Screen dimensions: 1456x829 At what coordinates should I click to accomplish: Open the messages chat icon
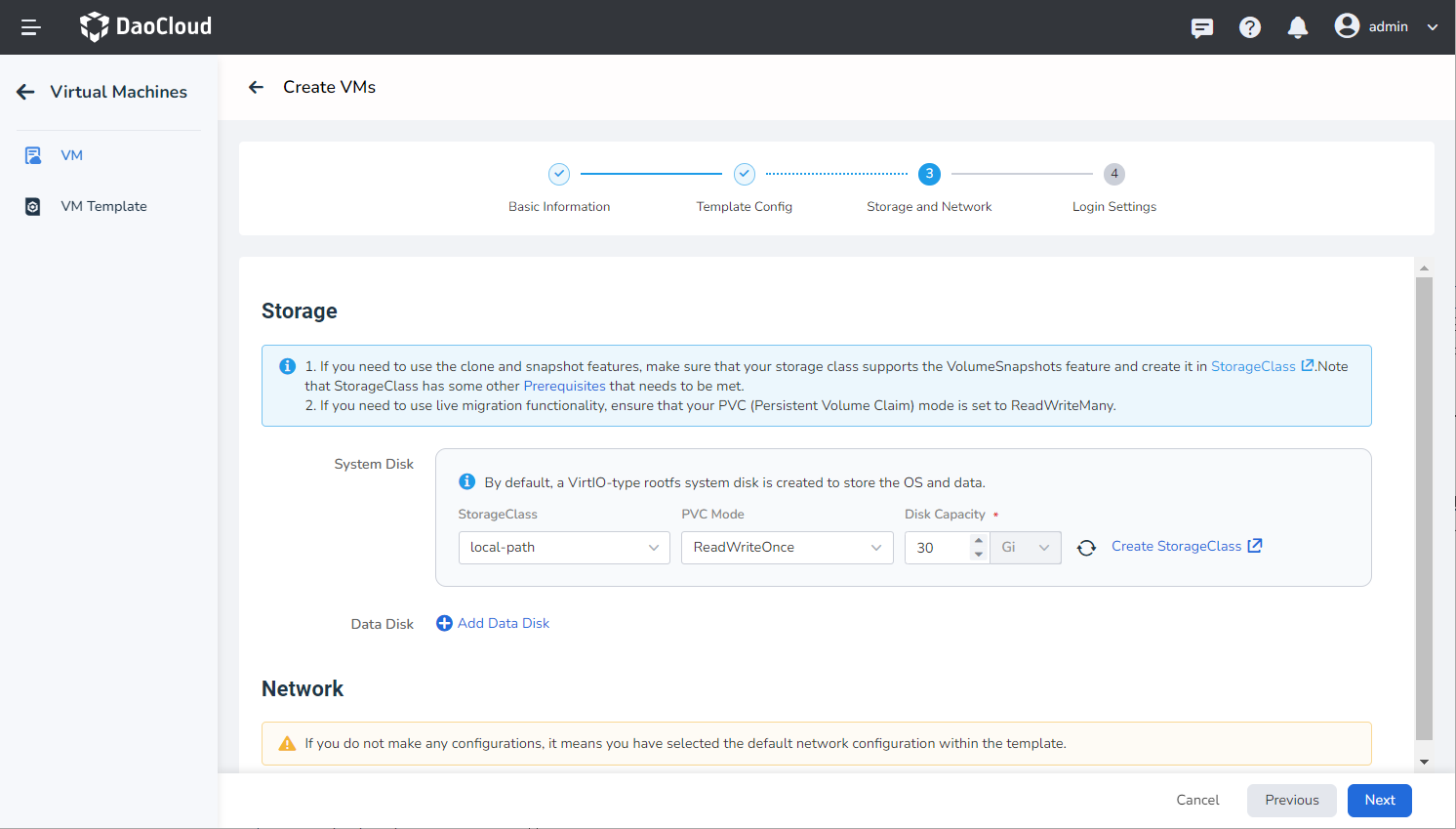coord(1201,27)
